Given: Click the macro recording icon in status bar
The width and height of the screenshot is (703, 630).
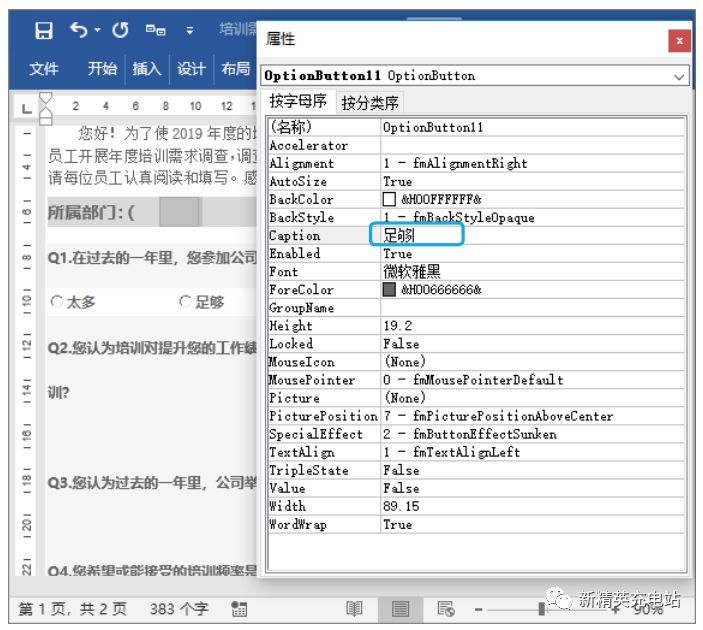Looking at the screenshot, I should 239,608.
